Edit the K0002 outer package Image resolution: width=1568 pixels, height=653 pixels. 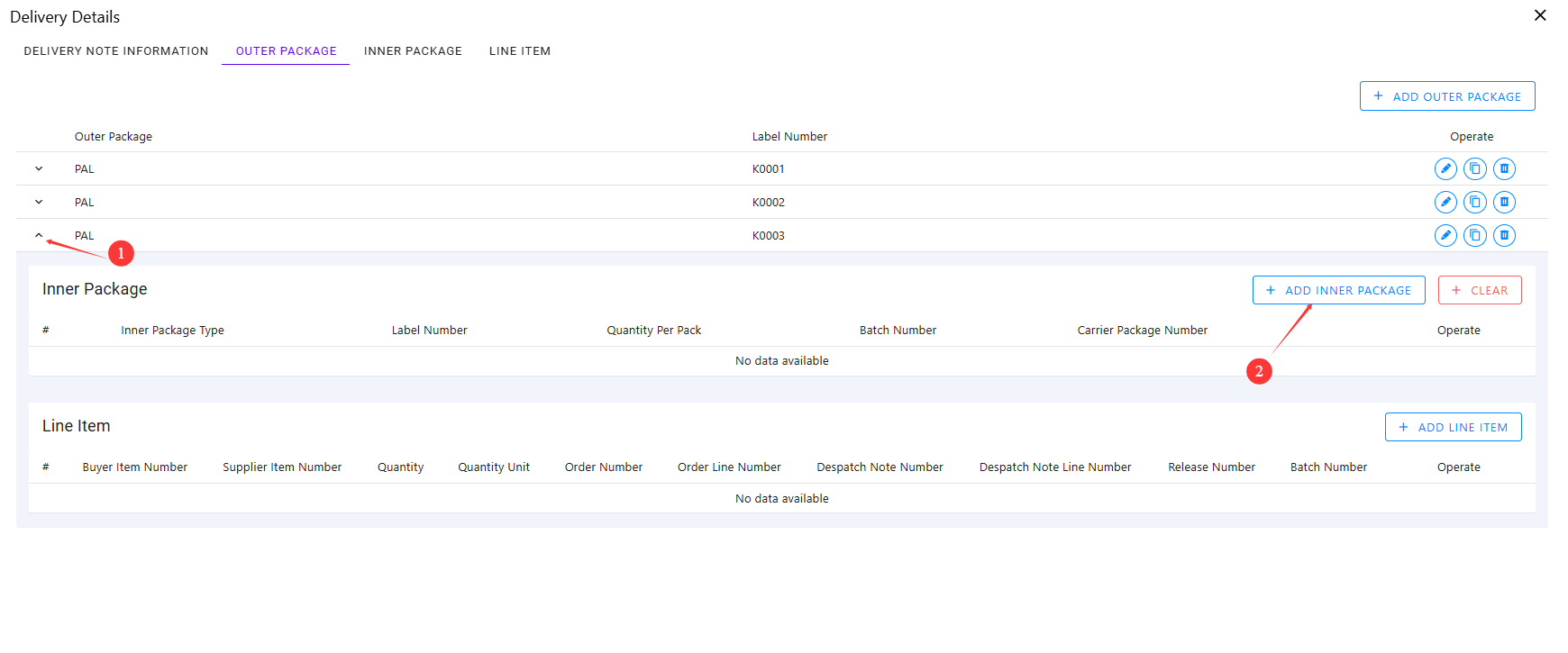pyautogui.click(x=1445, y=202)
